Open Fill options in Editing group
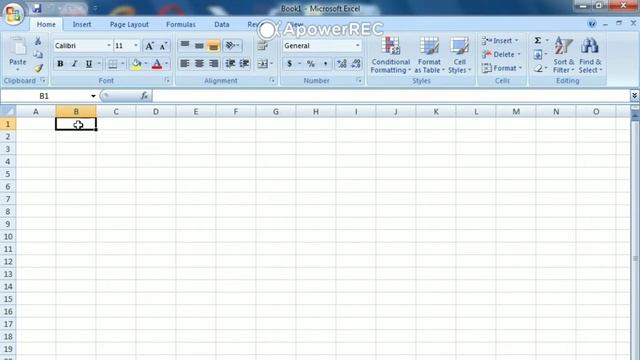The height and width of the screenshot is (360, 640). 538,54
